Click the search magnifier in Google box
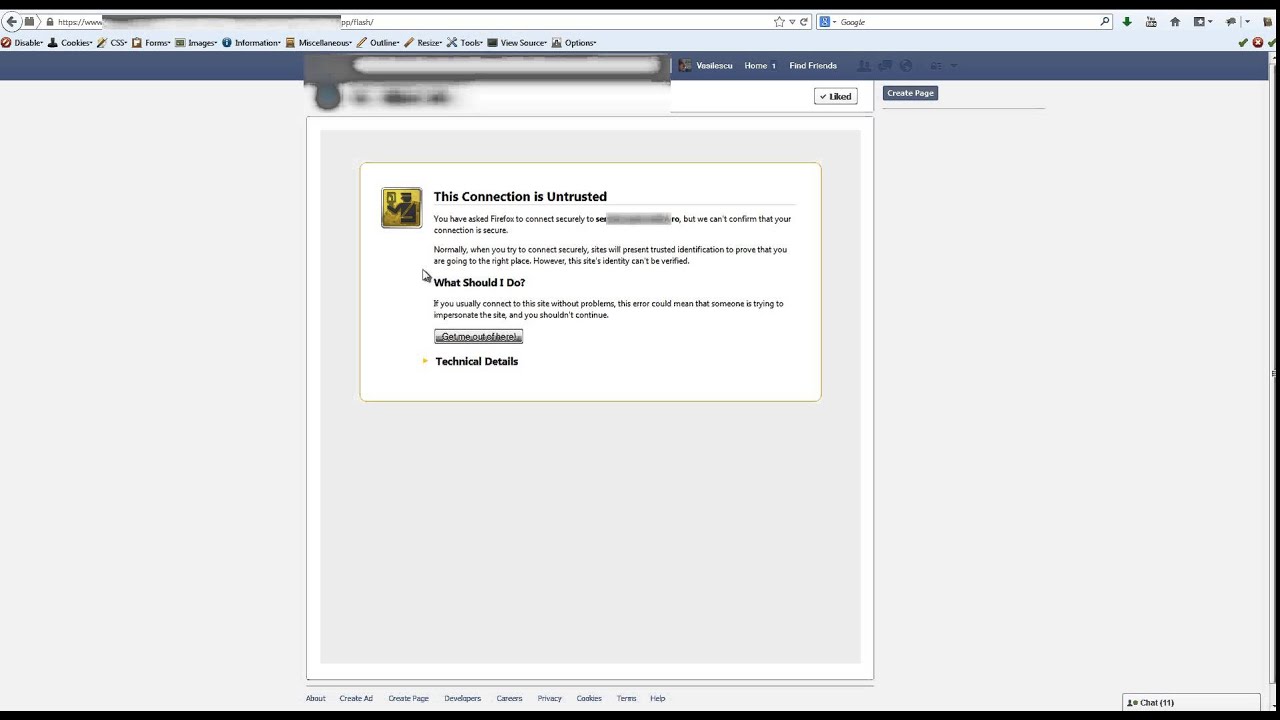The height and width of the screenshot is (720, 1280). point(1105,22)
